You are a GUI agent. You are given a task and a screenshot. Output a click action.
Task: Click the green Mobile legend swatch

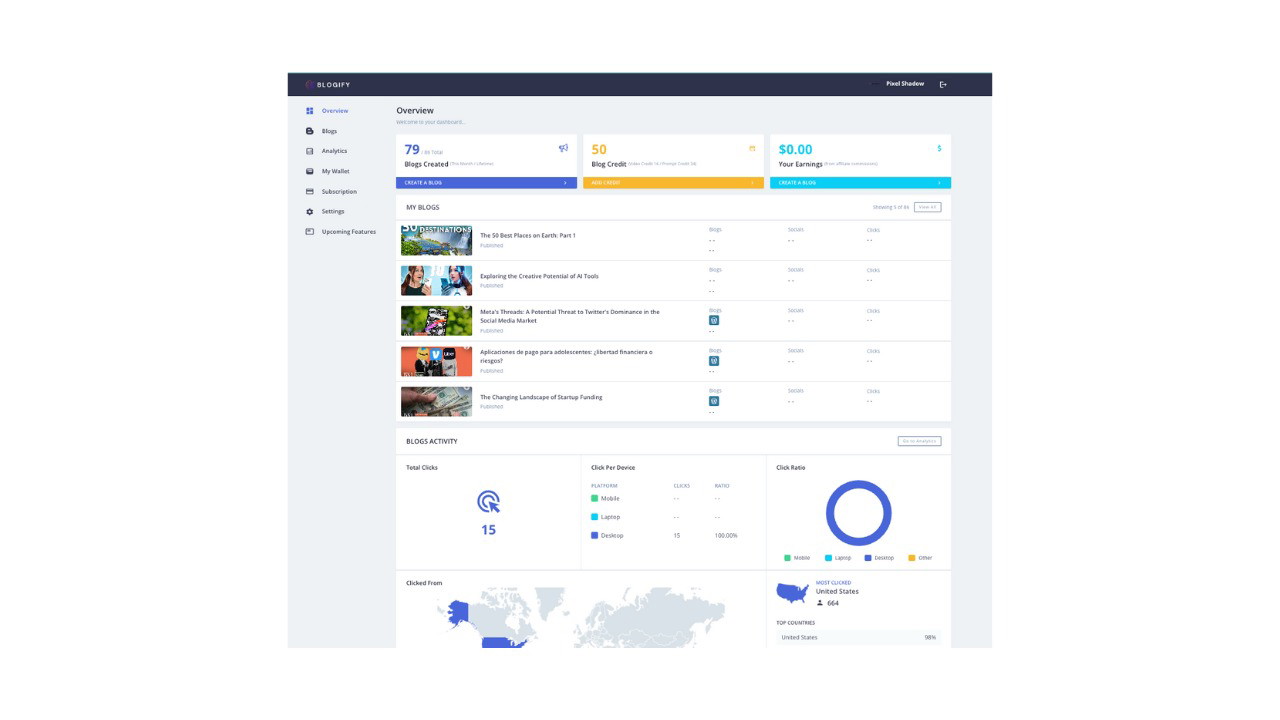click(x=788, y=557)
